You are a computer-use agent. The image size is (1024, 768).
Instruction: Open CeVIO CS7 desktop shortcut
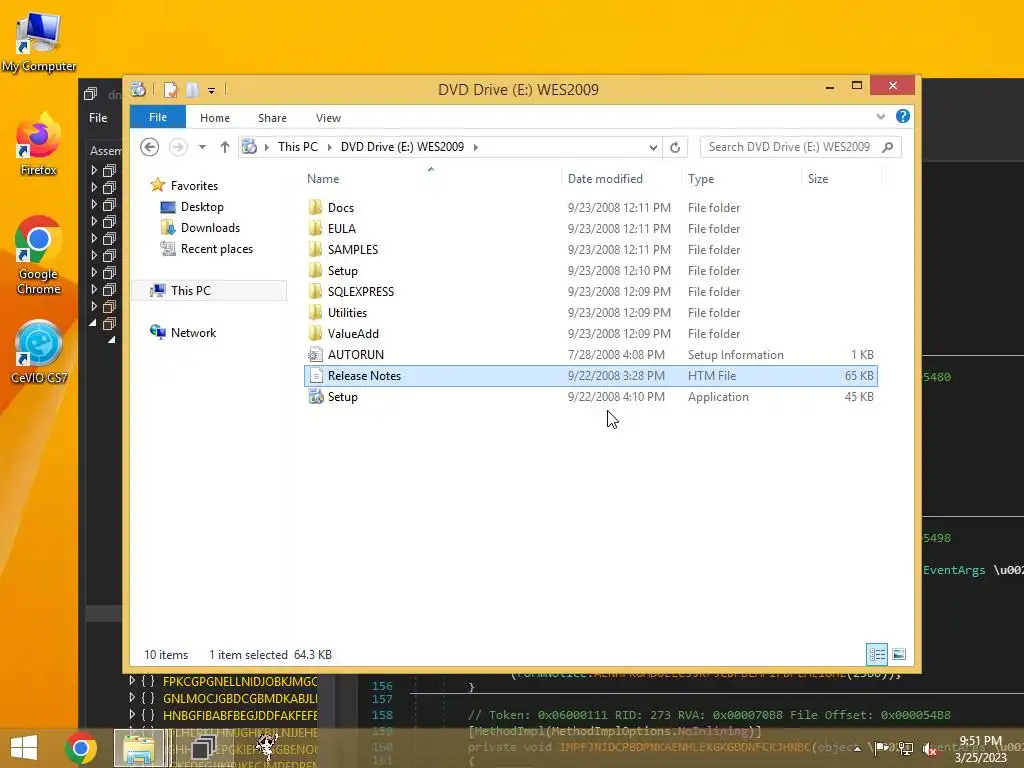tap(39, 351)
